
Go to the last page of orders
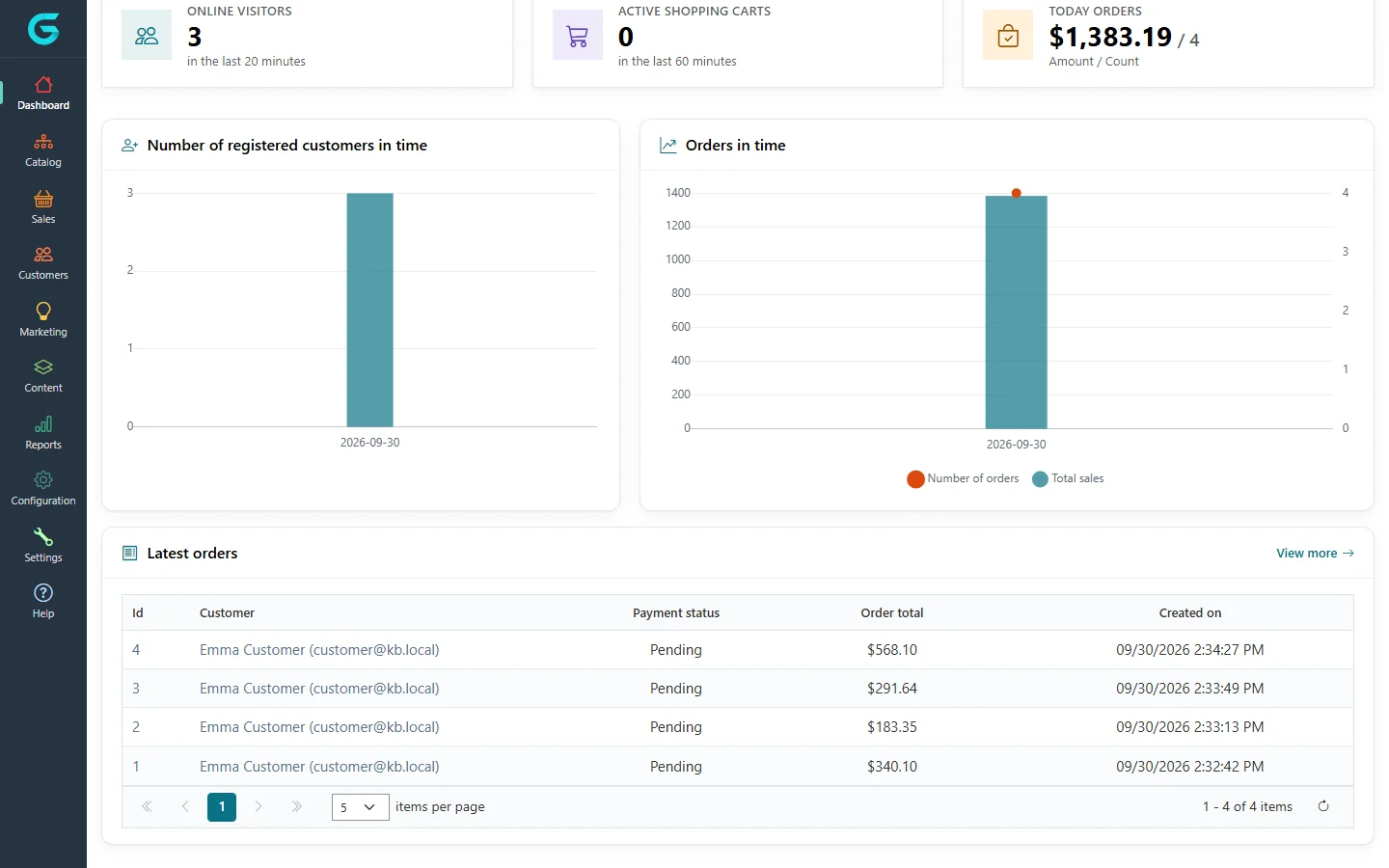[x=297, y=807]
